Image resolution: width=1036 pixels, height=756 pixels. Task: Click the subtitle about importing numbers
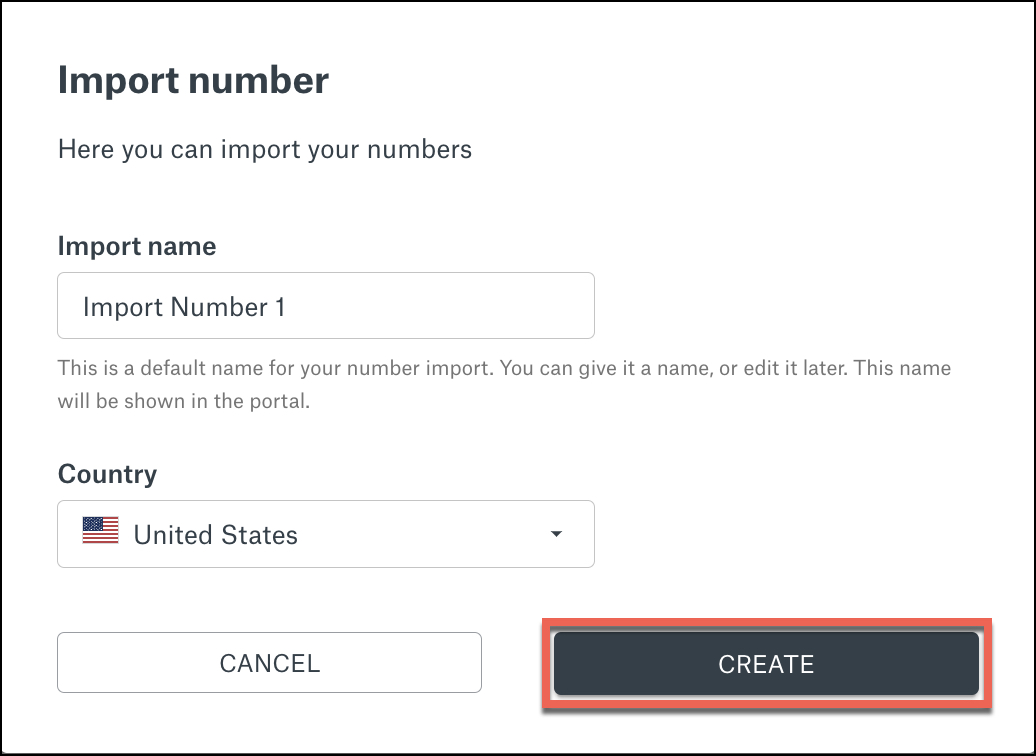point(265,149)
